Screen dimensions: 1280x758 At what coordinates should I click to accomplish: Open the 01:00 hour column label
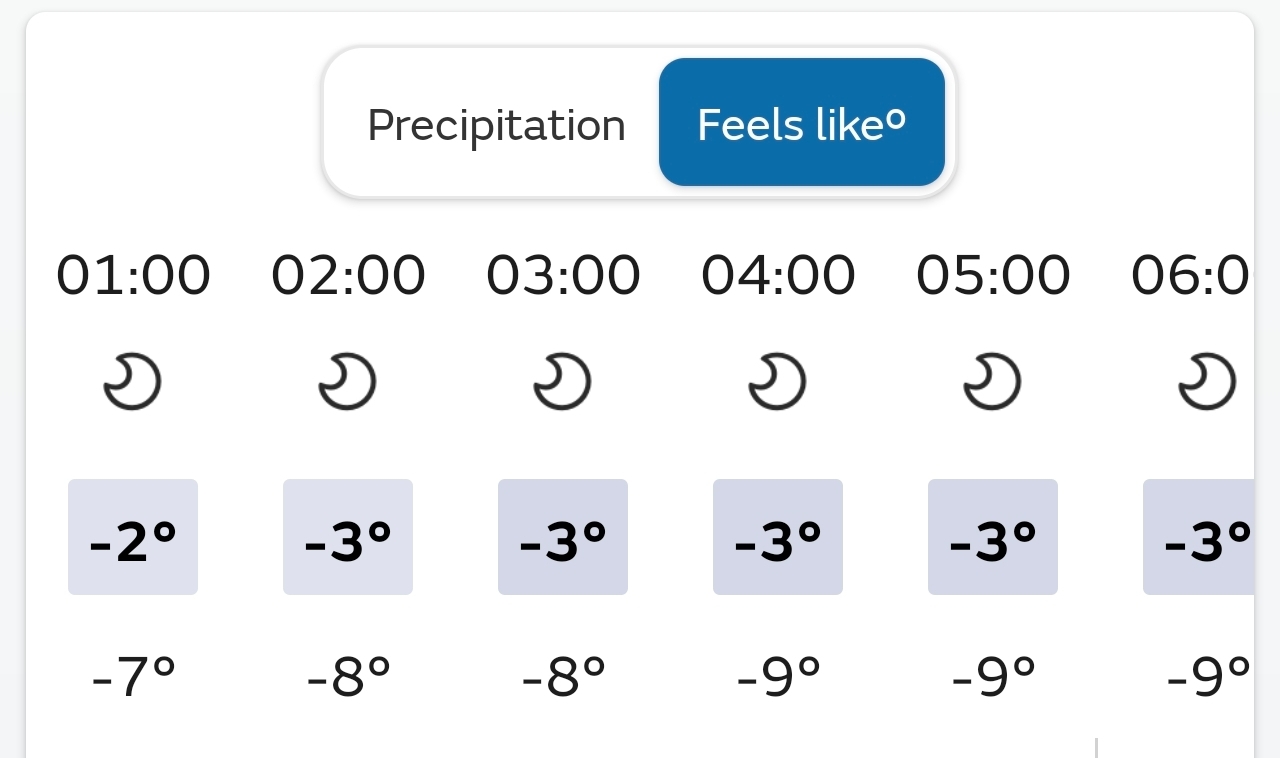pos(133,275)
